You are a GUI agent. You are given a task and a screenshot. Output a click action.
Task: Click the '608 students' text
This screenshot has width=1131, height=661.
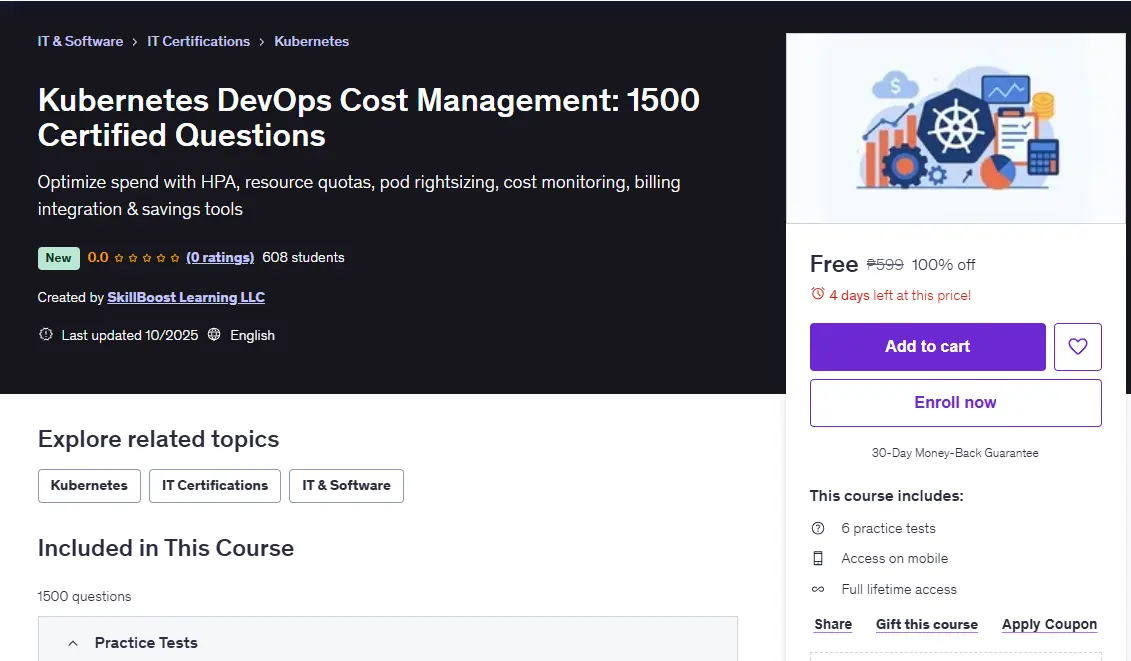pos(304,258)
